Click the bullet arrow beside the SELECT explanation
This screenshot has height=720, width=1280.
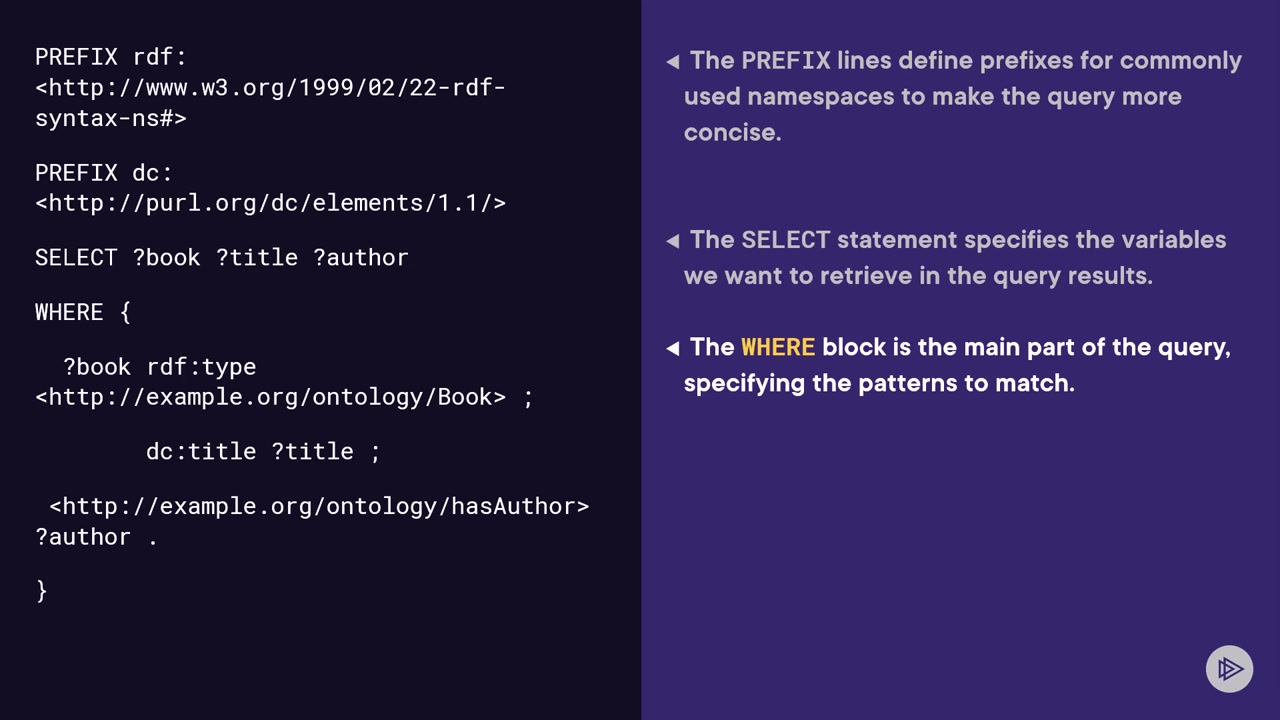673,241
